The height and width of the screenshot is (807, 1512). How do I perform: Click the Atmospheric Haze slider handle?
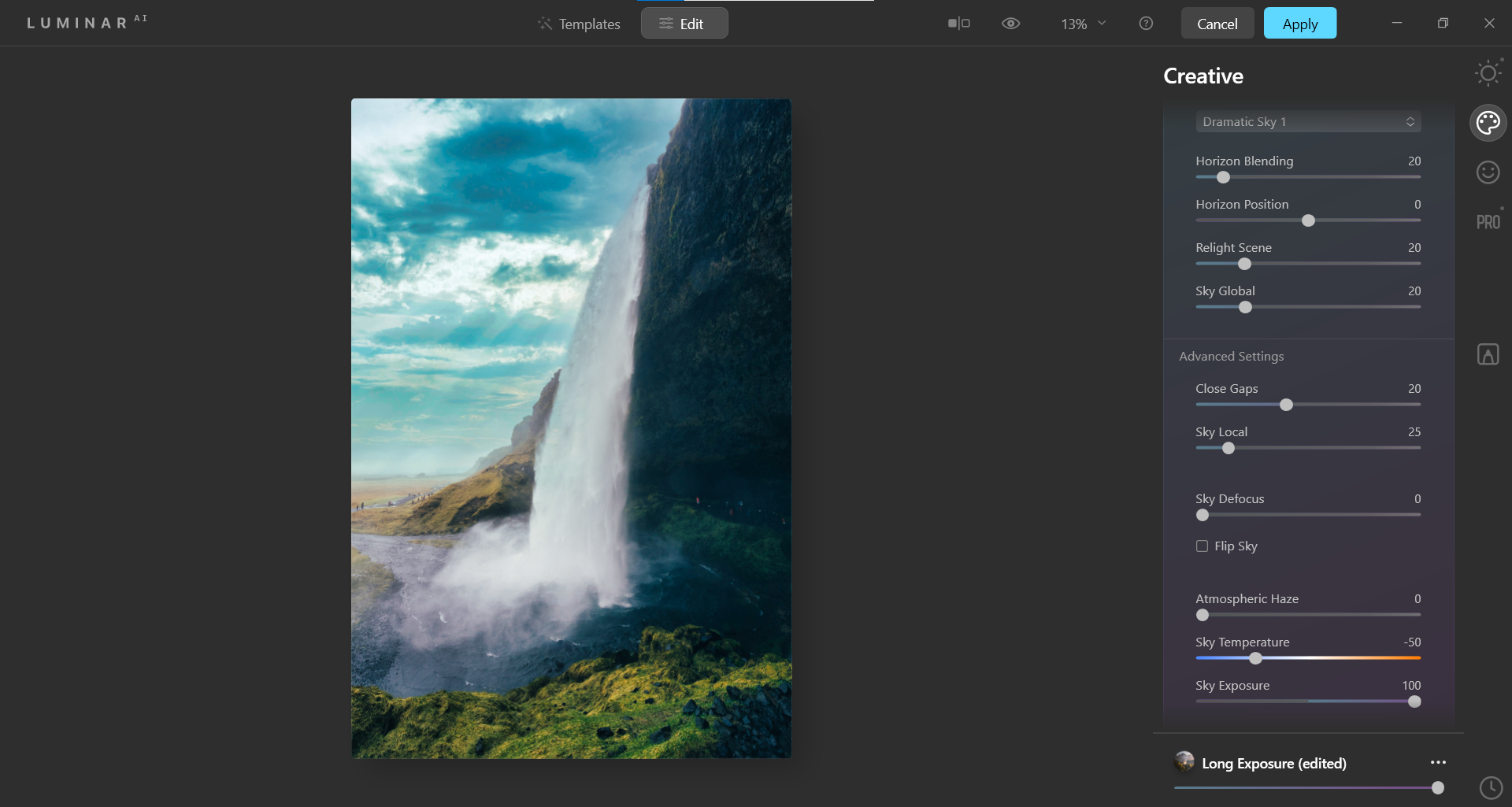pos(1202,615)
